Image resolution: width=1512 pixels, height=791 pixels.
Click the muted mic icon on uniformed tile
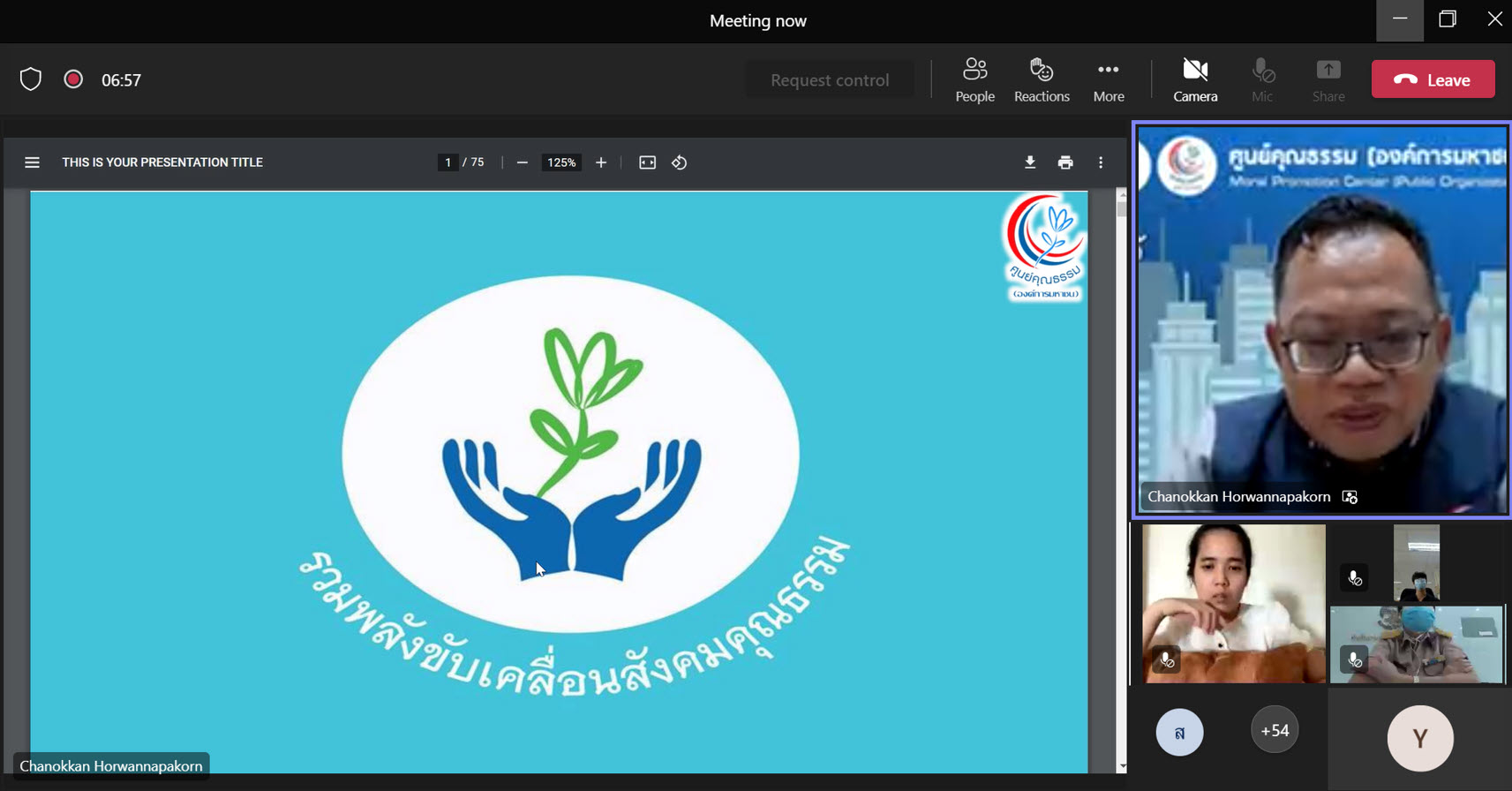[x=1354, y=659]
